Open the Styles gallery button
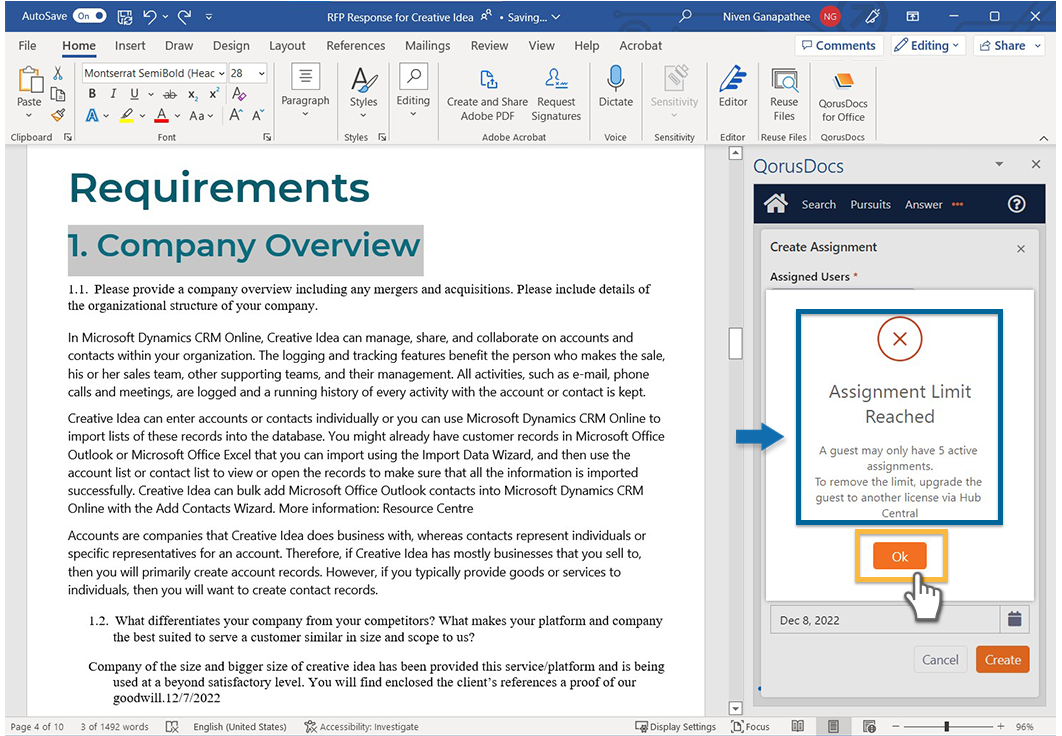This screenshot has height=736, width=1062. tap(364, 91)
